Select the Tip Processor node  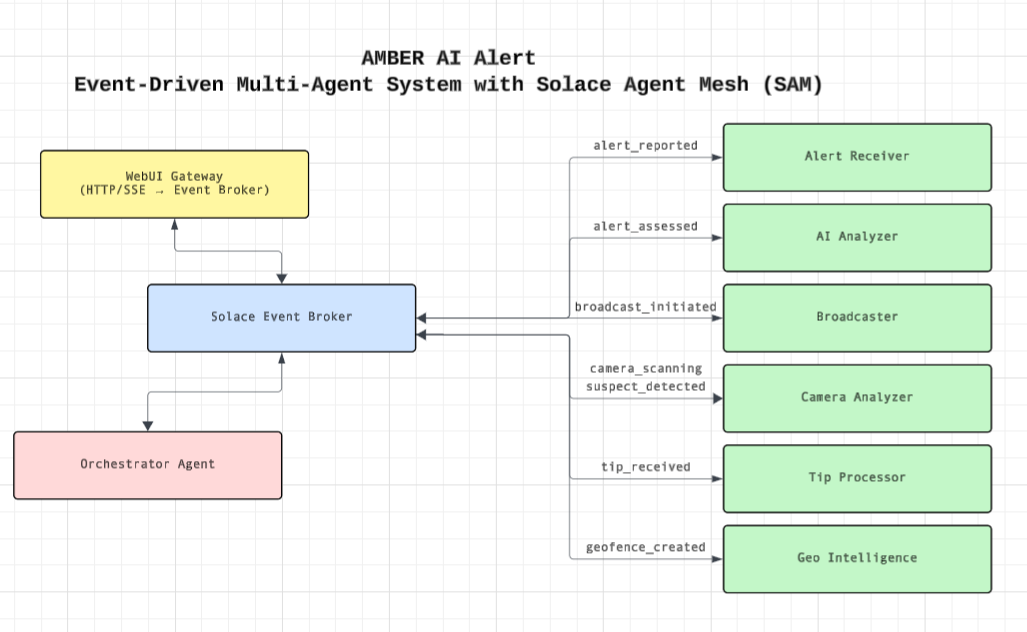pos(857,479)
